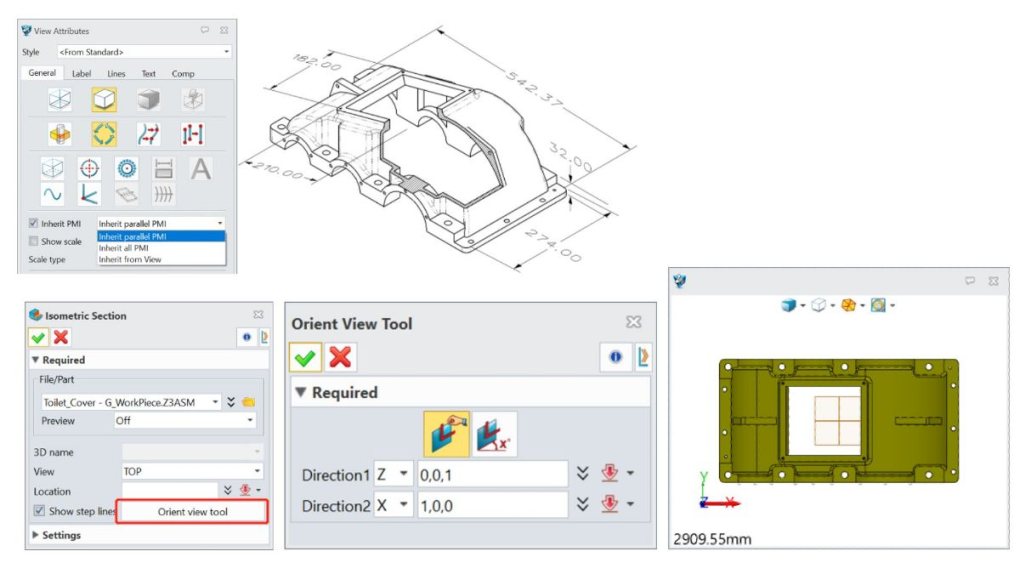Select the shaded gray cube display icon

click(x=148, y=100)
